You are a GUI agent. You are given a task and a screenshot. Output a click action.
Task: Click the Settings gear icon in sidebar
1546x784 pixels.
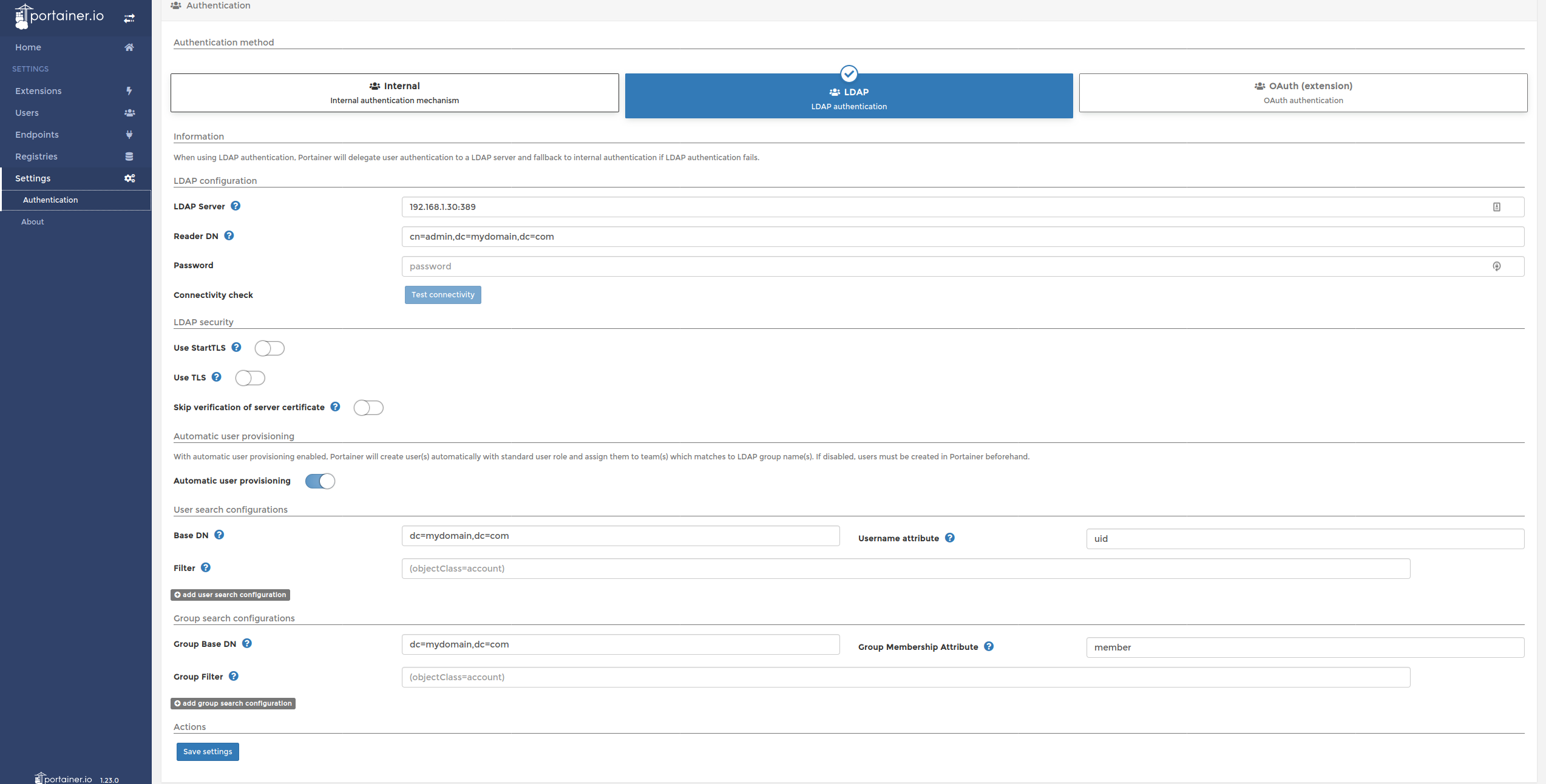coord(129,178)
